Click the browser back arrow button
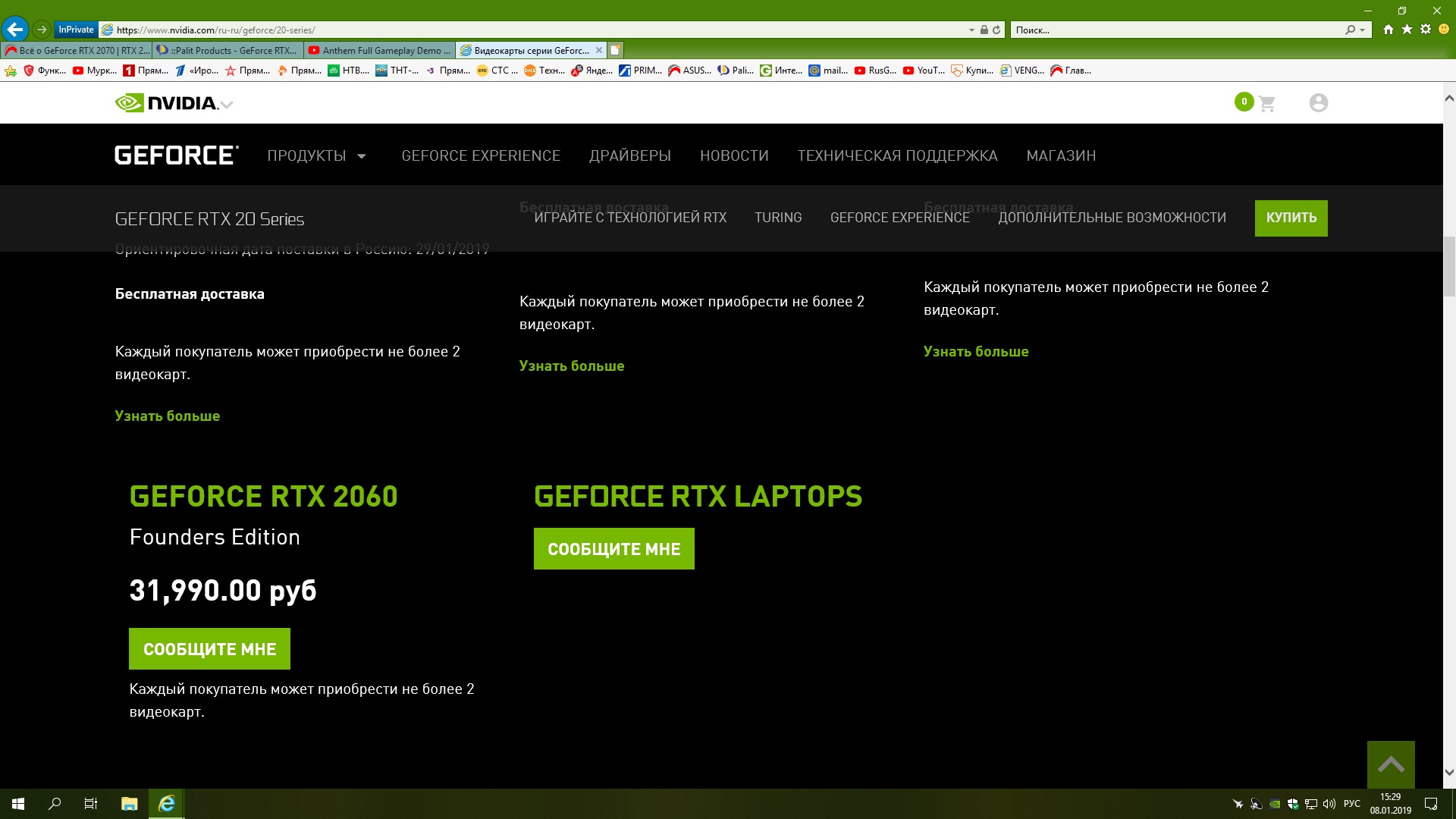This screenshot has width=1456, height=819. point(15,30)
